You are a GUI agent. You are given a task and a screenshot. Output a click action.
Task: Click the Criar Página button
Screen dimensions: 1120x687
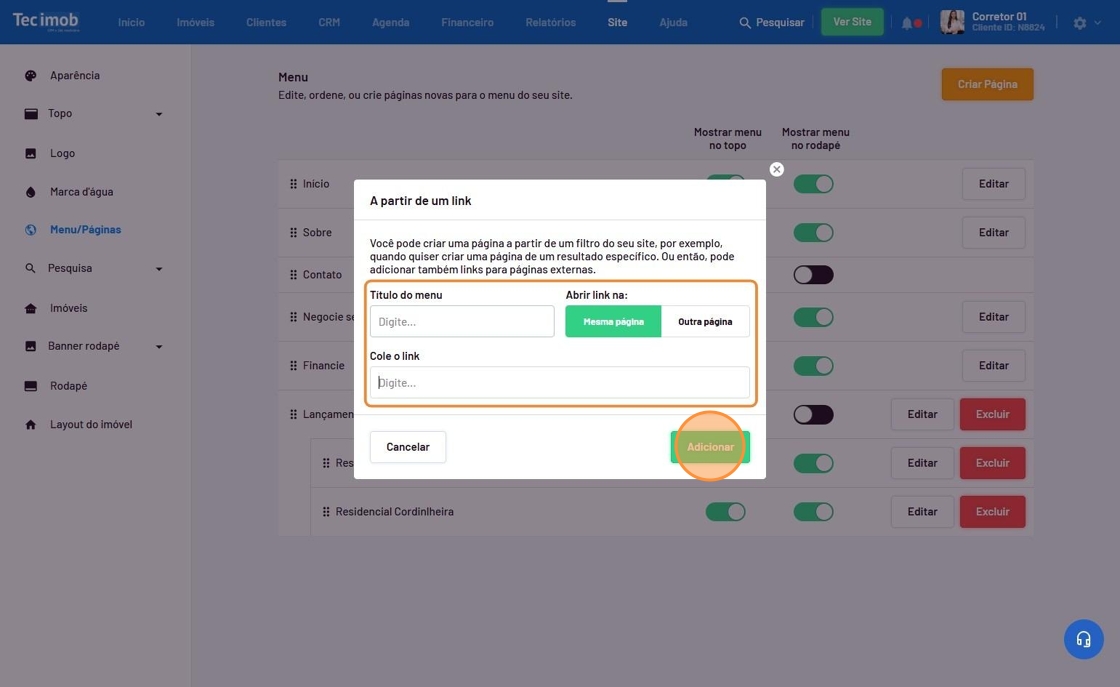(x=987, y=84)
